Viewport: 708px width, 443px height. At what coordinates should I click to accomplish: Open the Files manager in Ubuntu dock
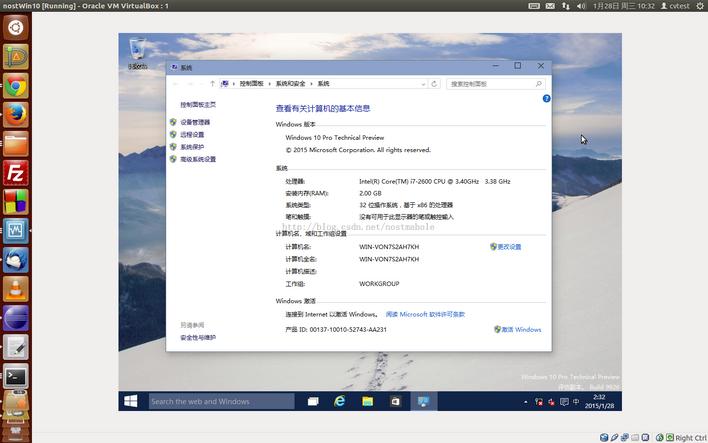click(16, 144)
